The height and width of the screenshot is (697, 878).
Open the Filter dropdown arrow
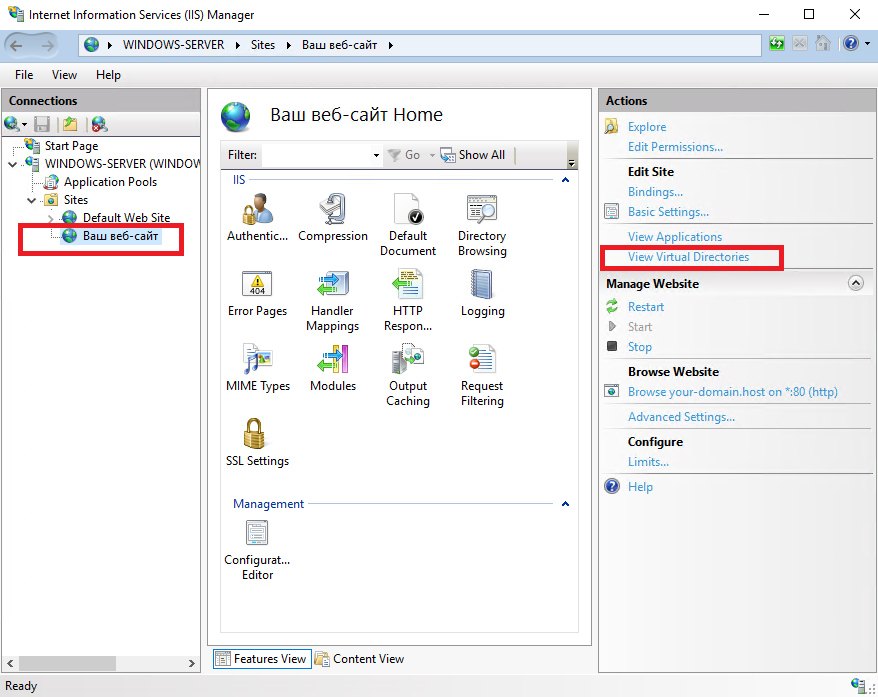click(x=376, y=155)
